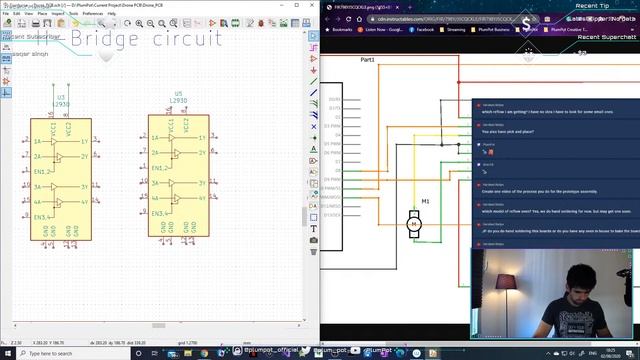Screen dimensions: 640x360
Task: Select the U3 L293D symbol body
Action: 61,180
